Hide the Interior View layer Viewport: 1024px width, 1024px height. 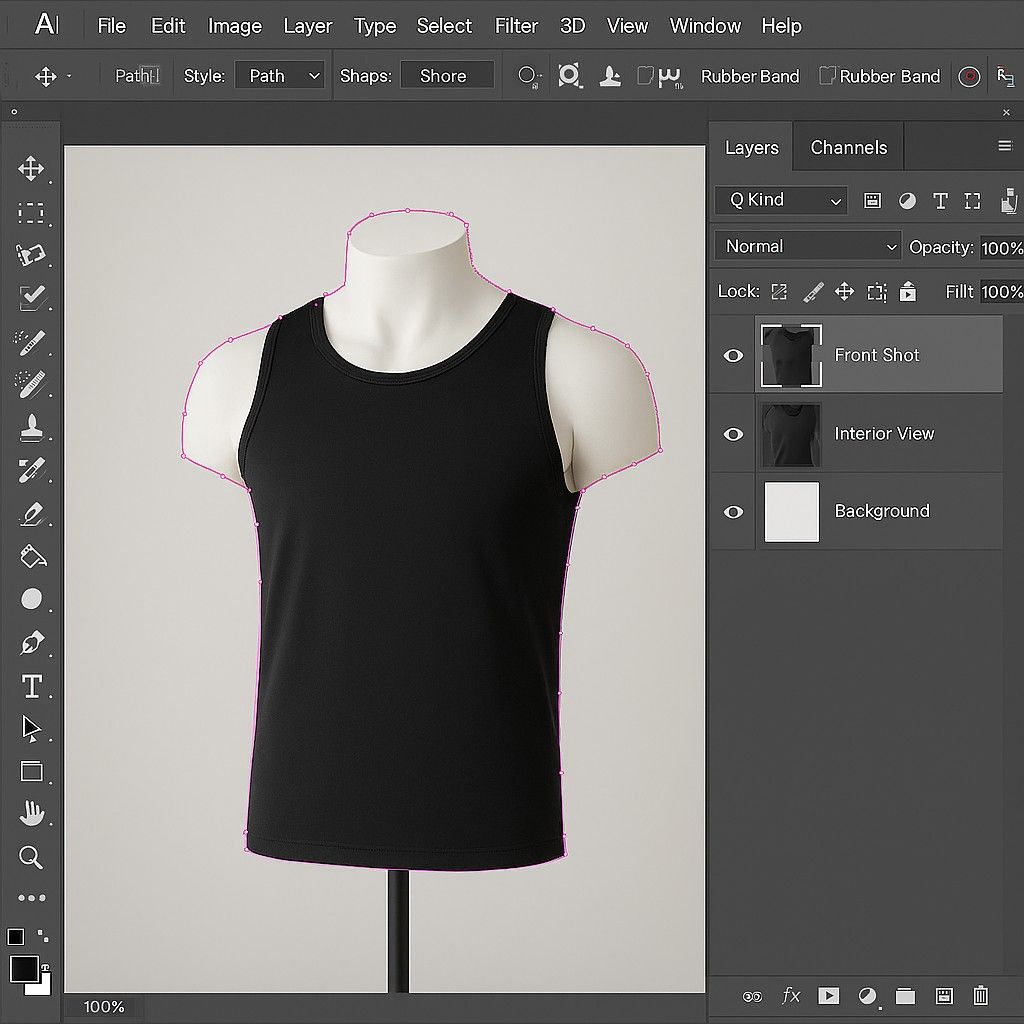(733, 434)
